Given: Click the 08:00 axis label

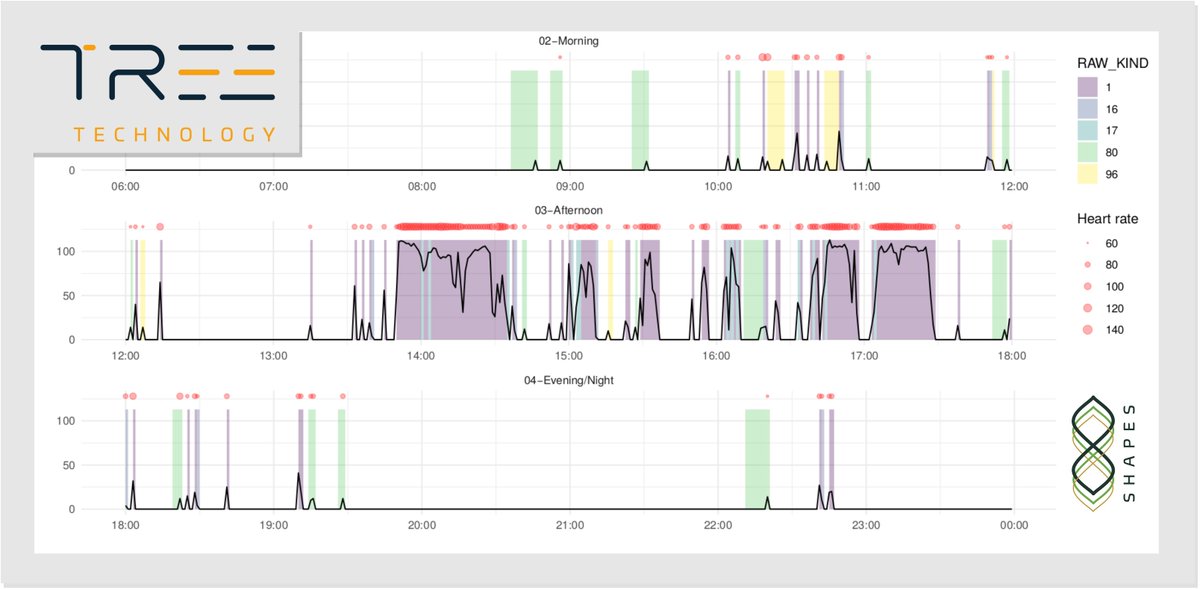Looking at the screenshot, I should tap(422, 186).
